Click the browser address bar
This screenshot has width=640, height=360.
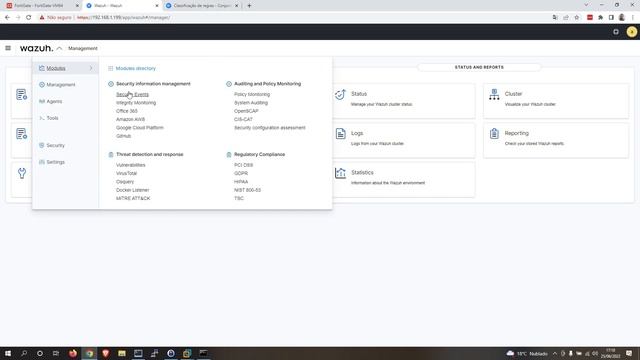(294, 18)
